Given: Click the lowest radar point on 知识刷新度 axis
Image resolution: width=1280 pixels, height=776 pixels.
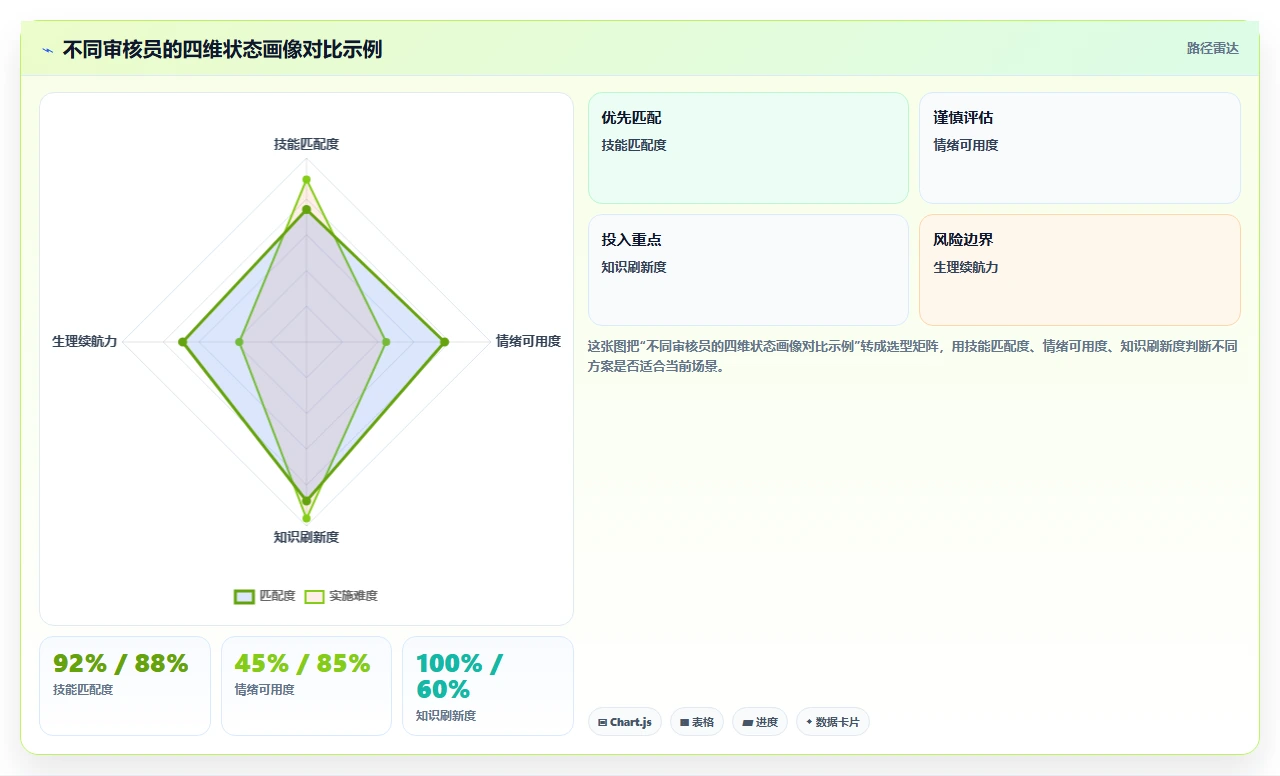Looking at the screenshot, I should click(306, 518).
